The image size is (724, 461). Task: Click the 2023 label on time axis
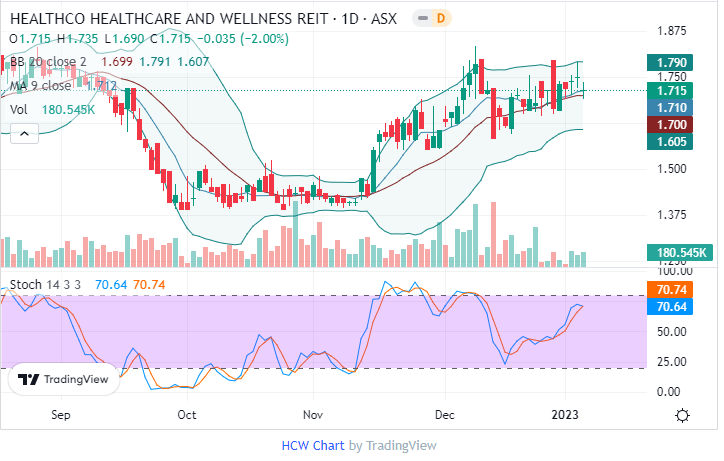coord(565,413)
